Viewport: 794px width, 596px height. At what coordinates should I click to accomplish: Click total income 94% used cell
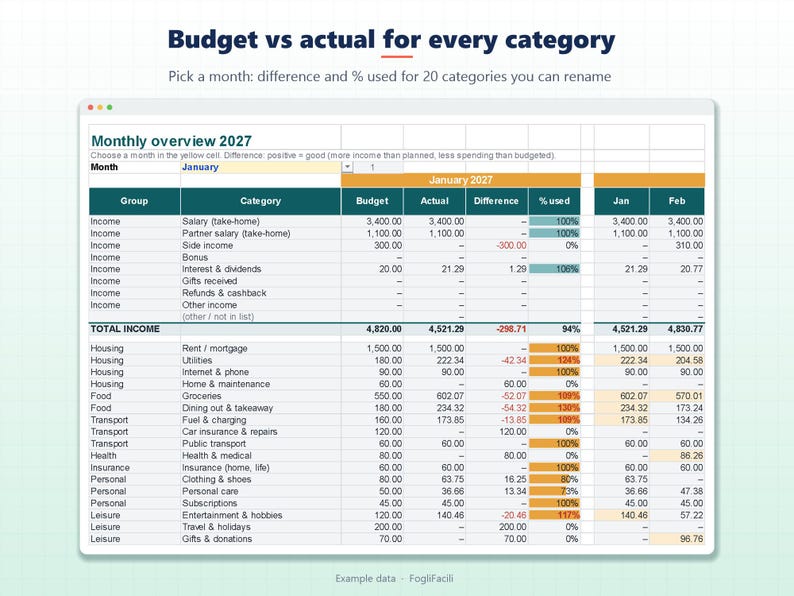click(554, 329)
